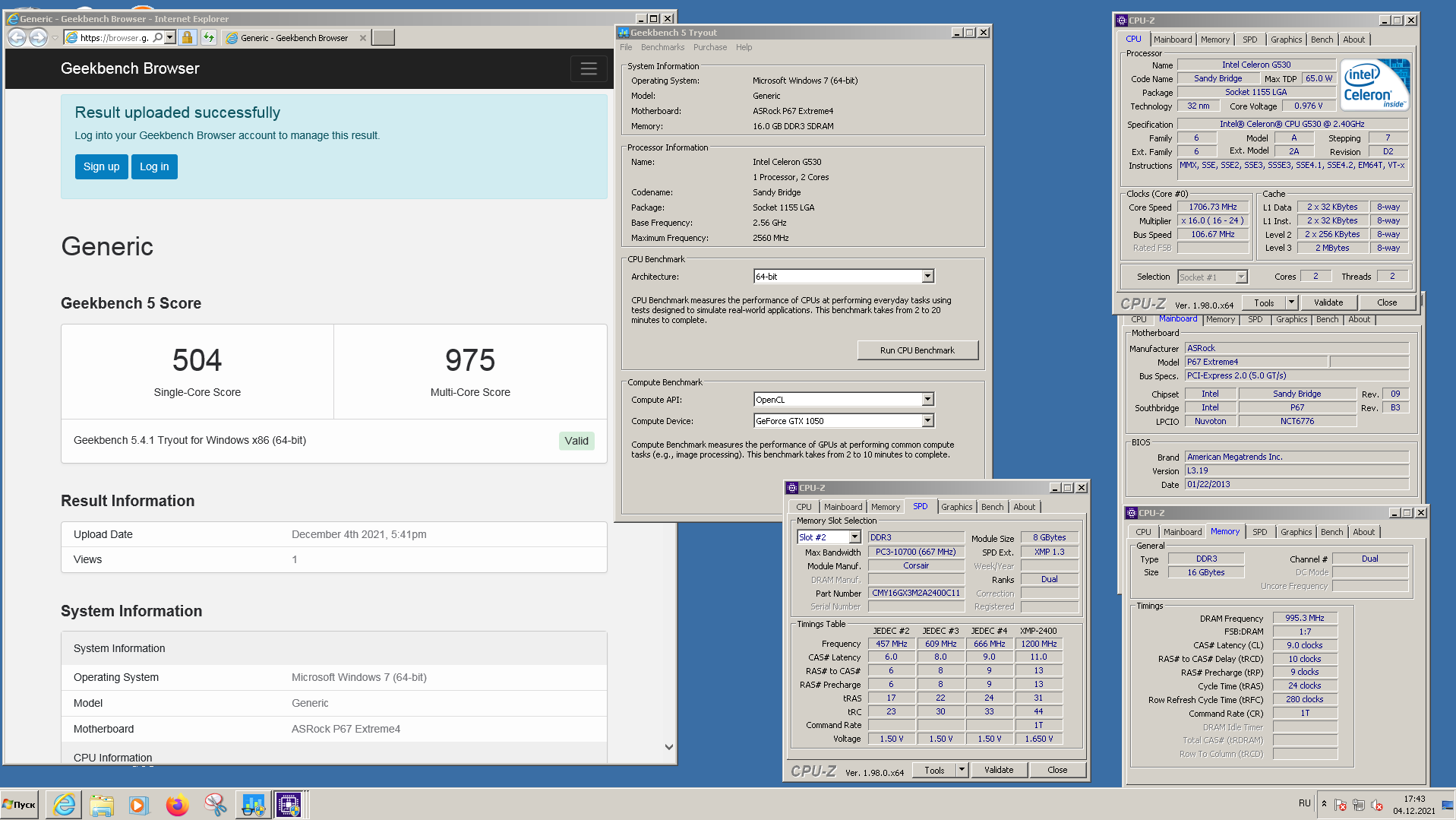Click the Show Desktop button

click(x=1448, y=805)
